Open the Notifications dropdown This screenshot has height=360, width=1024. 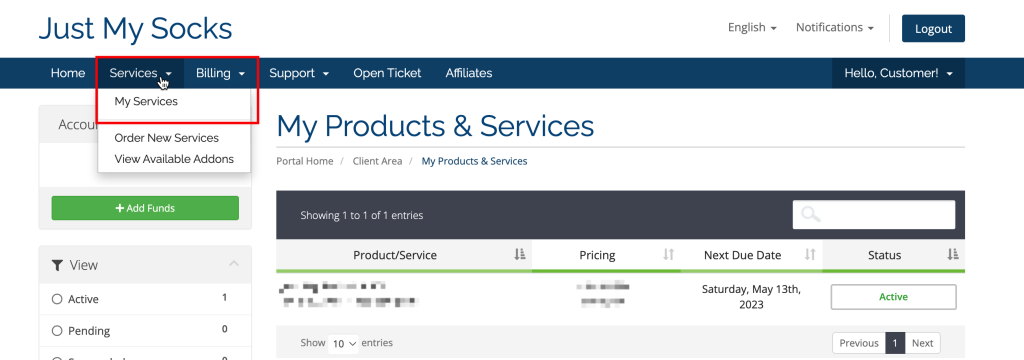835,27
